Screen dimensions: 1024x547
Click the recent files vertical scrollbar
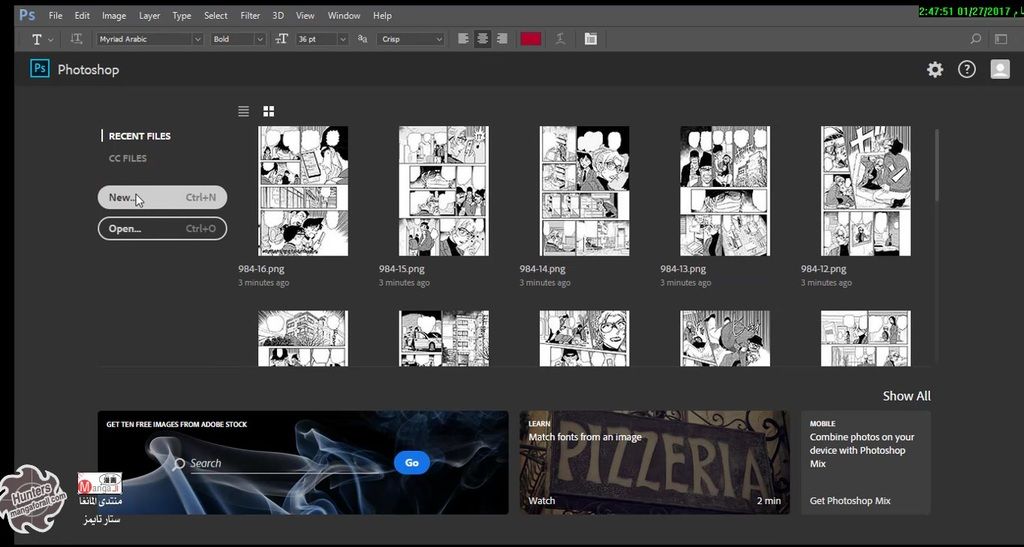(x=937, y=165)
